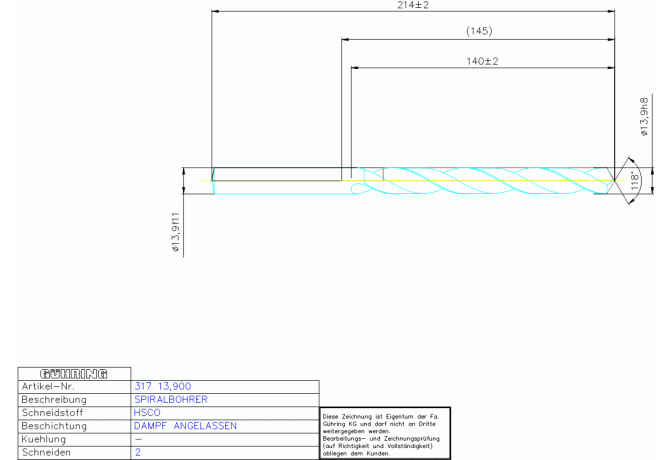Screen dimensions: 670x460
Task: Click the DAMPF ANGELASSEN coating value
Action: tap(185, 425)
